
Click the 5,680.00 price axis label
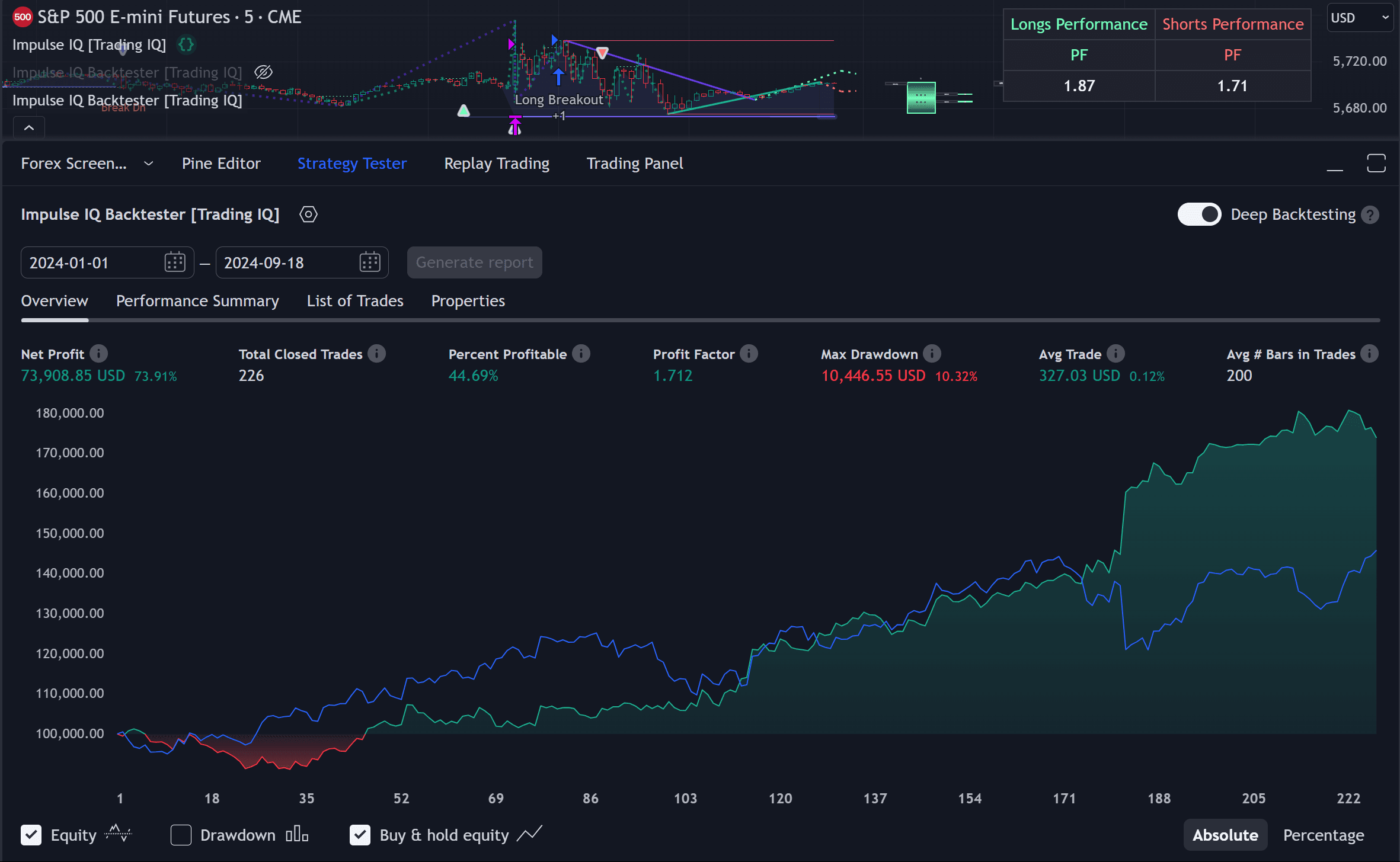(1360, 108)
